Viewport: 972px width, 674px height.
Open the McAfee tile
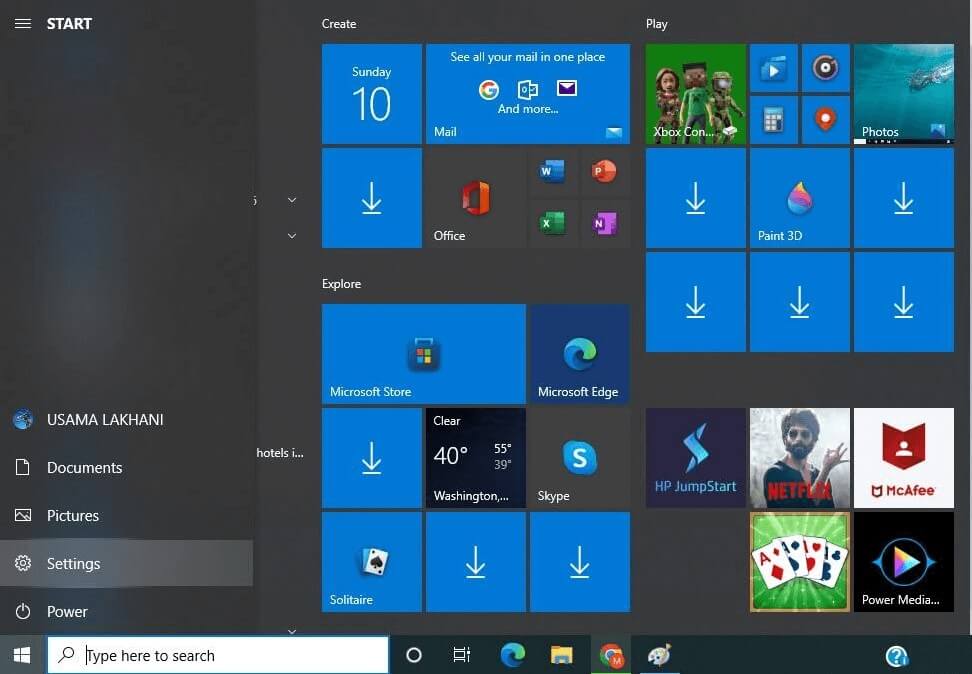pyautogui.click(x=904, y=458)
